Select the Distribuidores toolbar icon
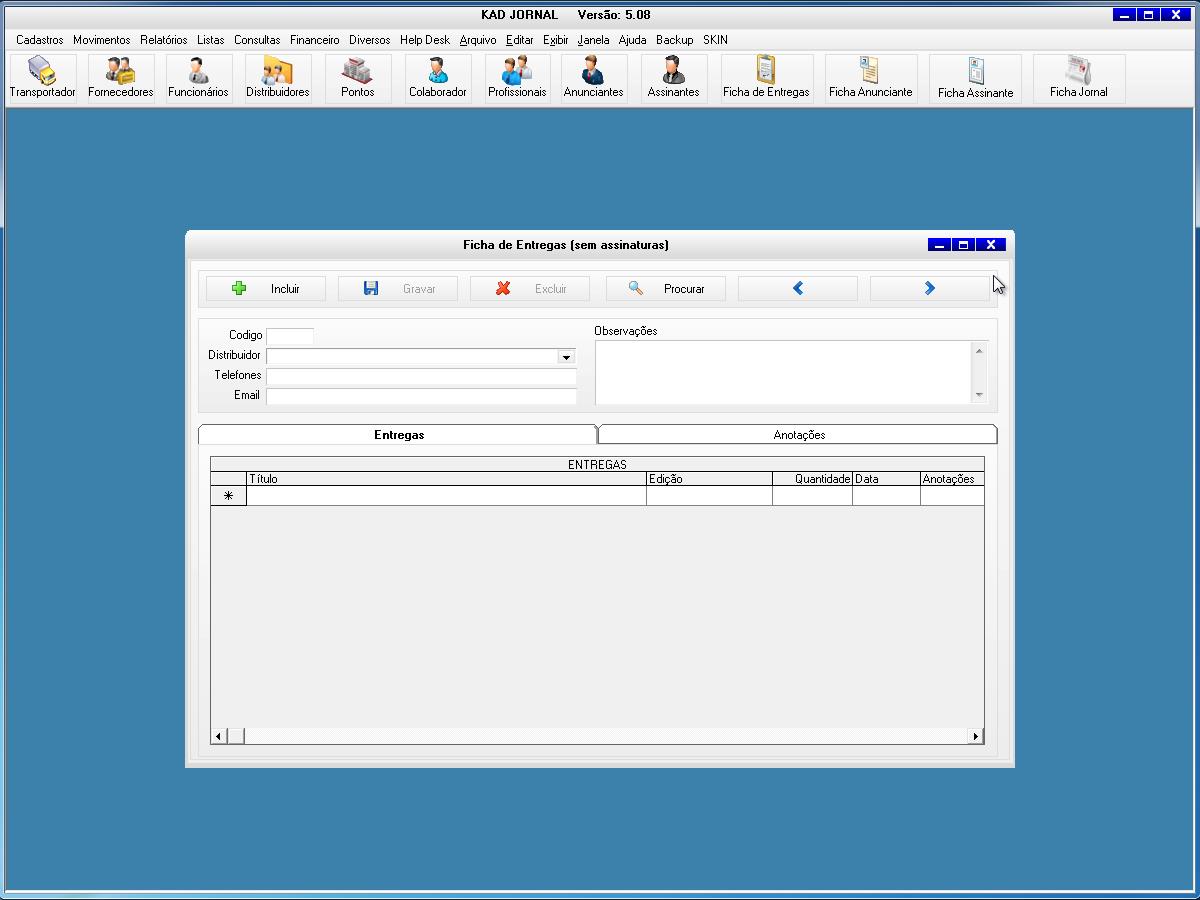The image size is (1200, 900). [277, 78]
